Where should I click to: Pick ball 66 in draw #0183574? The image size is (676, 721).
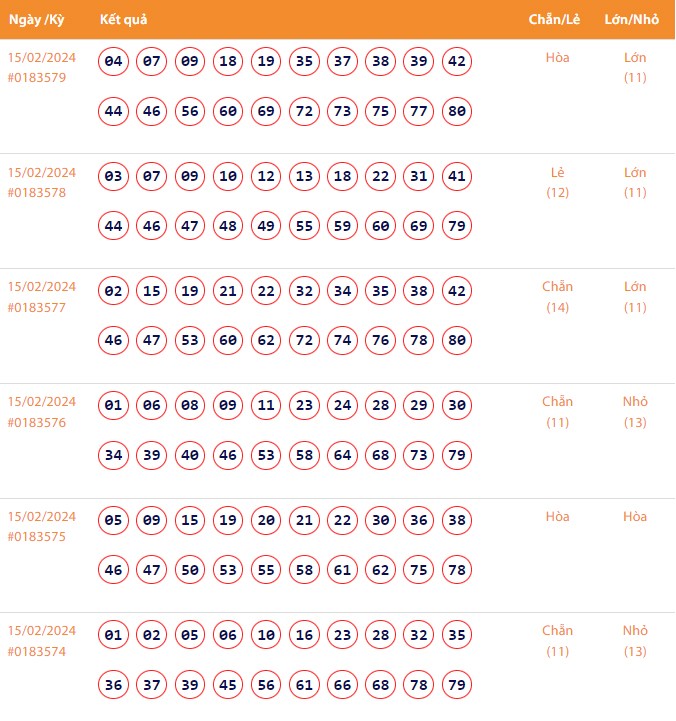point(343,684)
